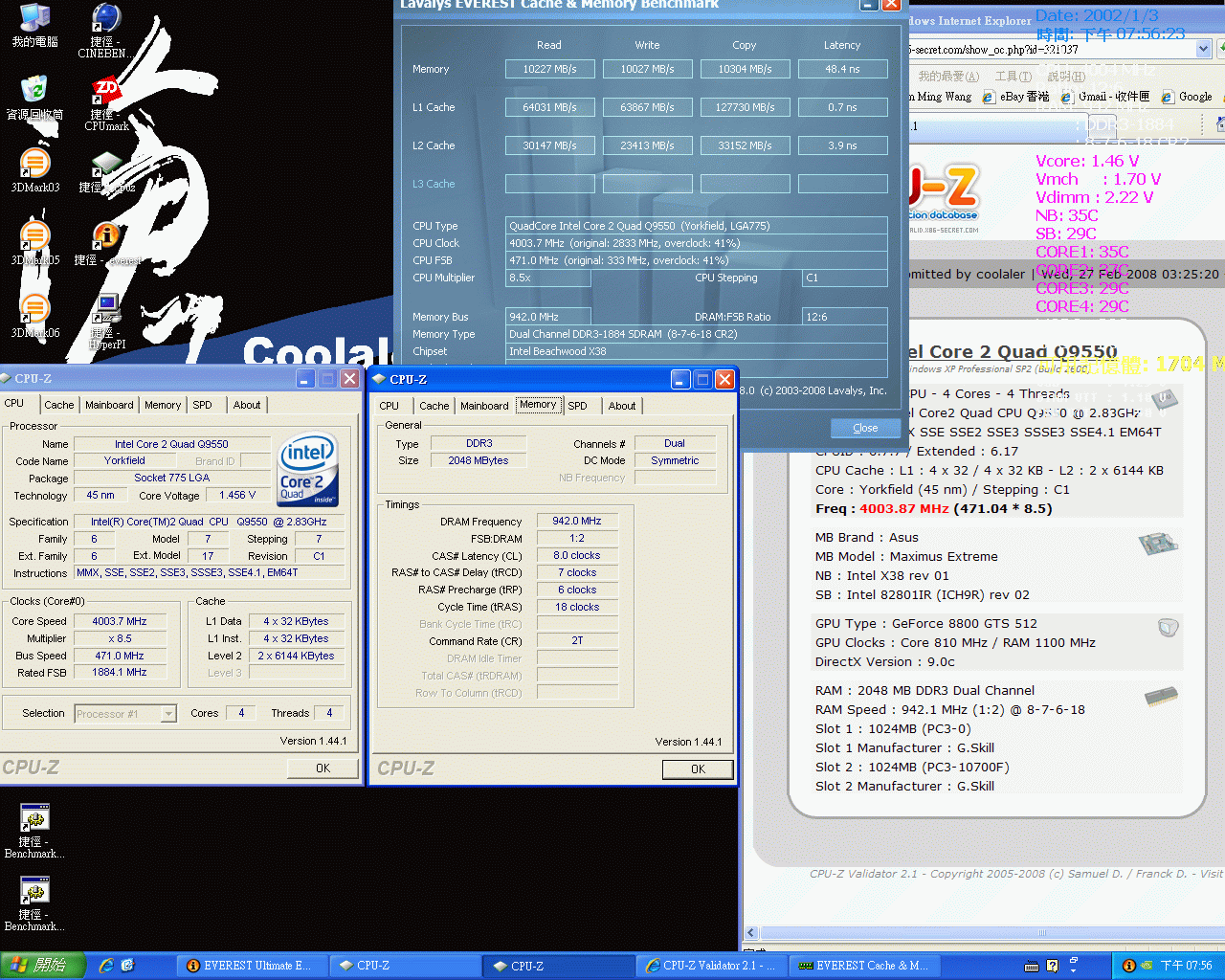The width and height of the screenshot is (1225, 980).
Task: Open the 開始 Start menu
Action: tap(43, 966)
